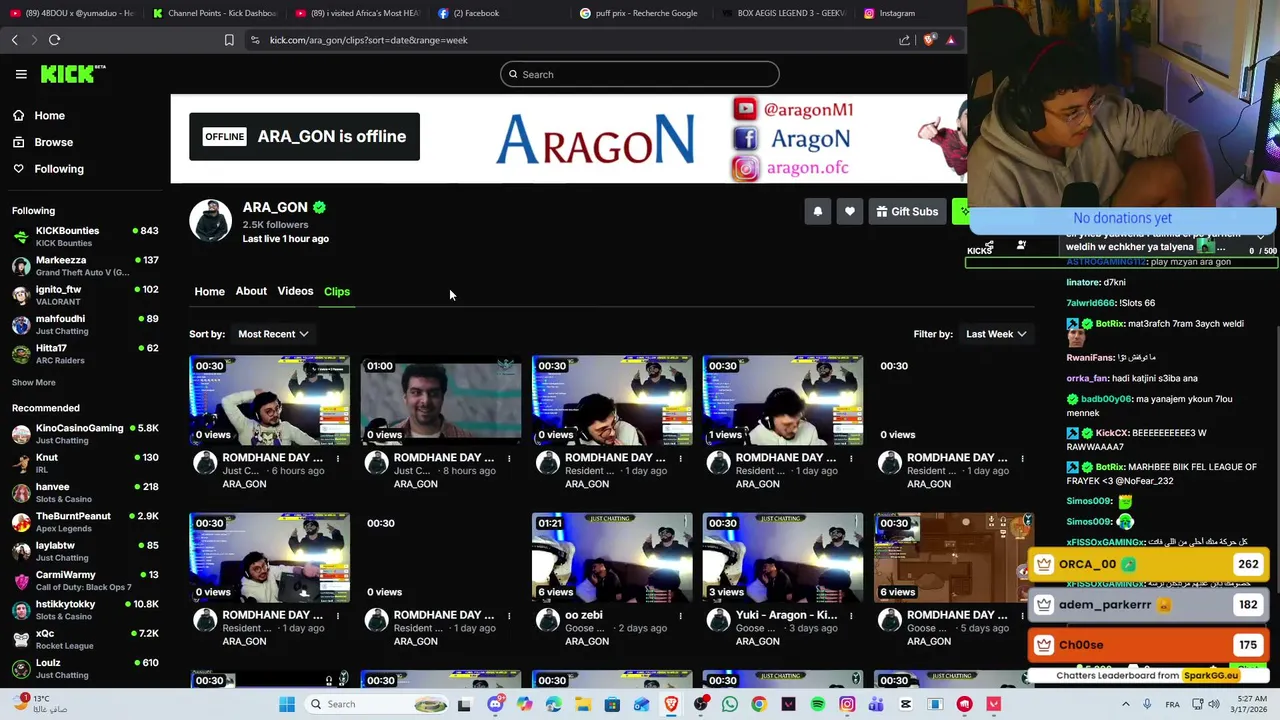The height and width of the screenshot is (720, 1280).
Task: Click the Kick search field
Action: point(640,74)
